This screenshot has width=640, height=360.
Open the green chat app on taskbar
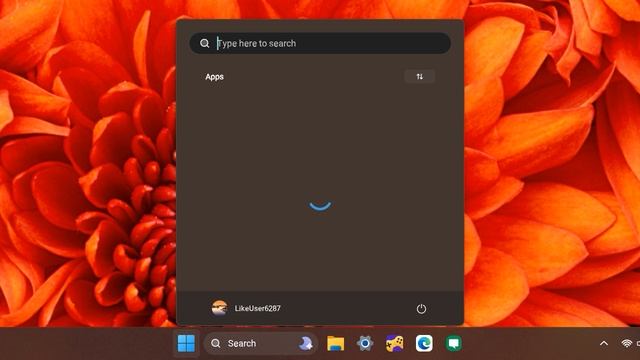tap(453, 343)
